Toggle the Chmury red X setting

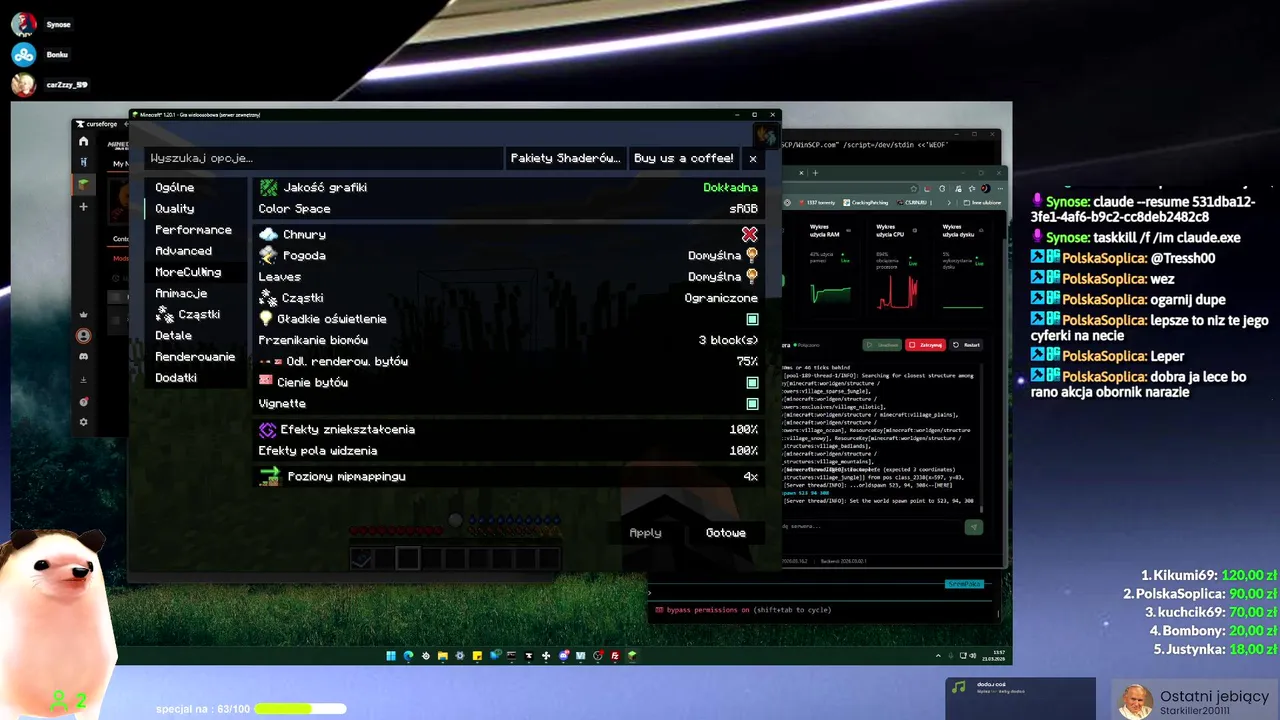point(749,234)
